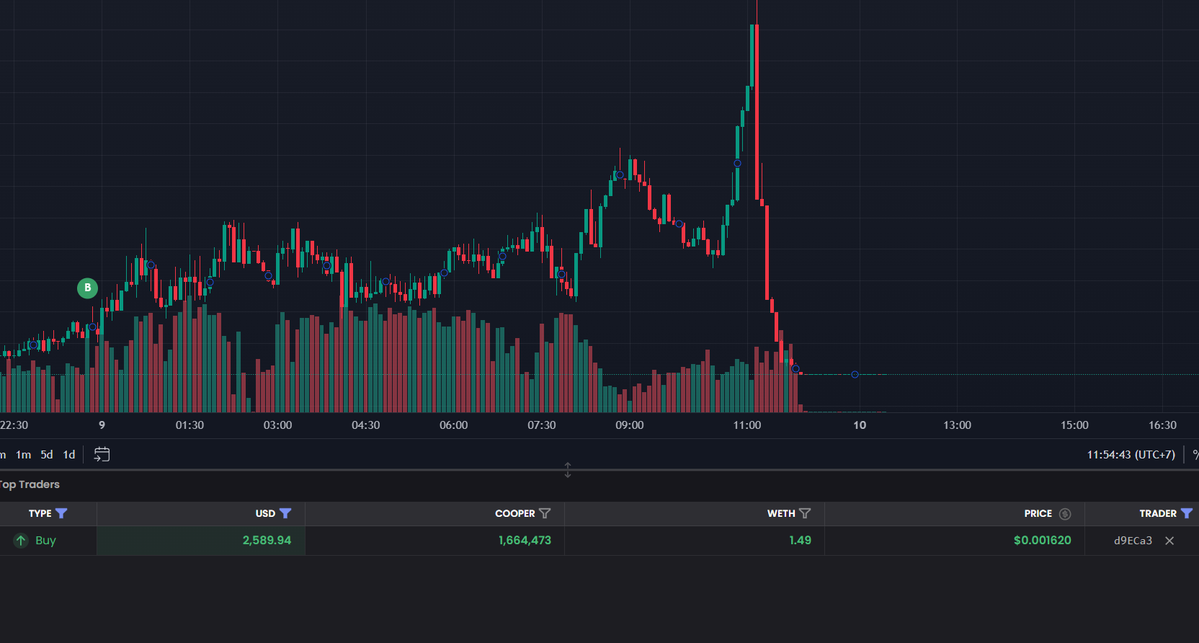Screen dimensions: 1199x643
Task: Toggle the PRICE currency dollar icon
Action: coord(1064,514)
